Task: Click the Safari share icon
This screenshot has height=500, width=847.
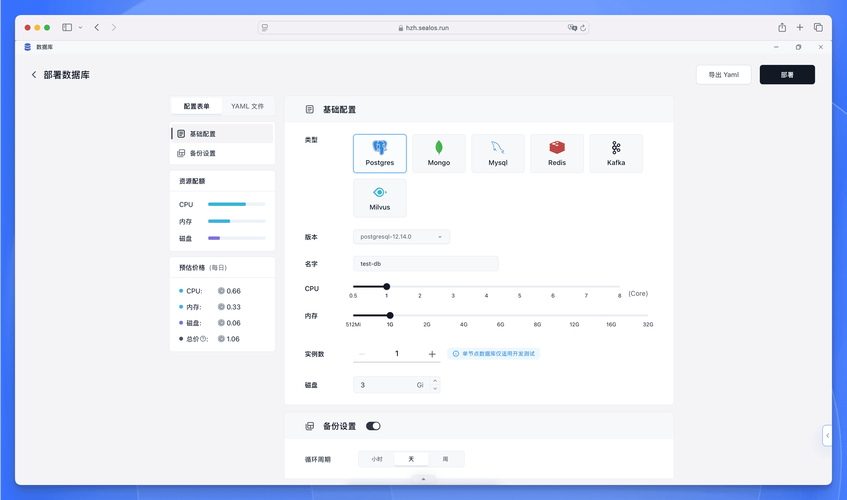Action: pos(782,27)
